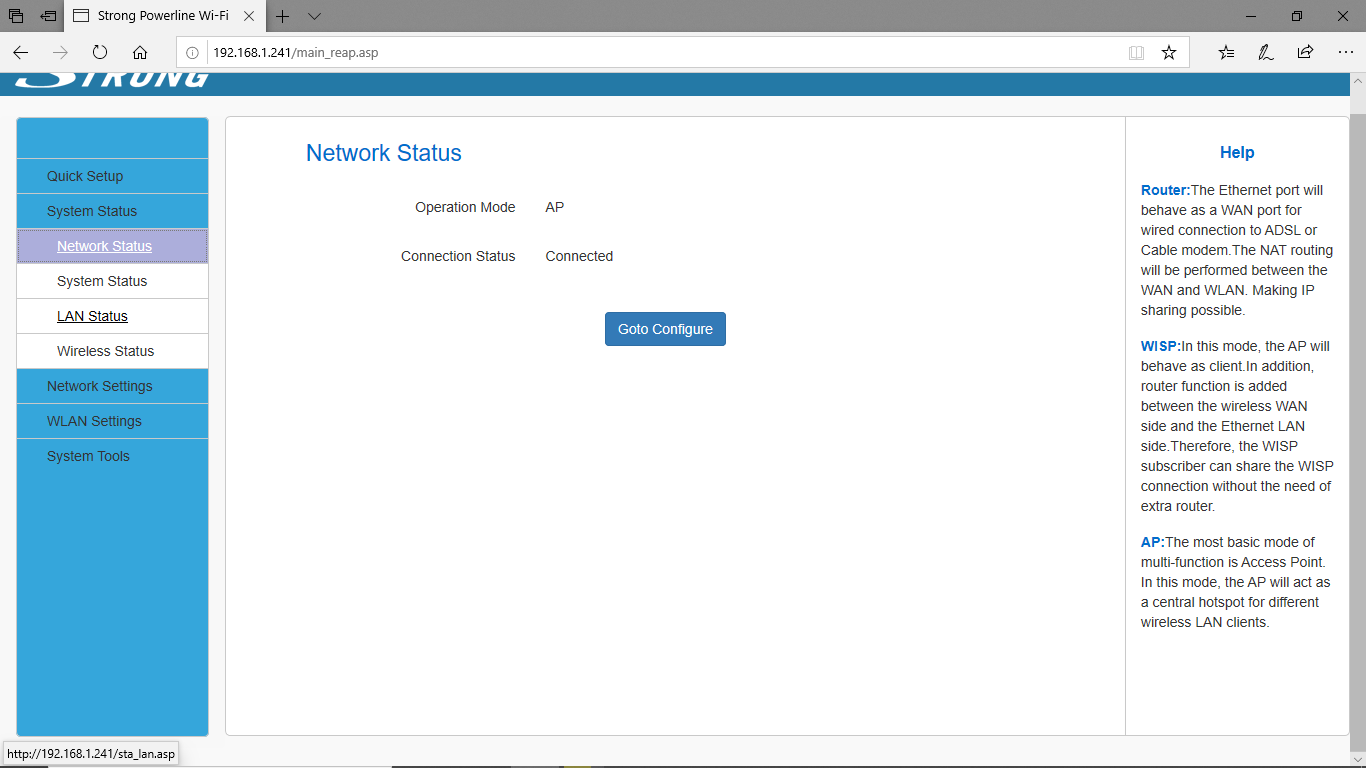Click the AP: help term

[x=1153, y=542]
